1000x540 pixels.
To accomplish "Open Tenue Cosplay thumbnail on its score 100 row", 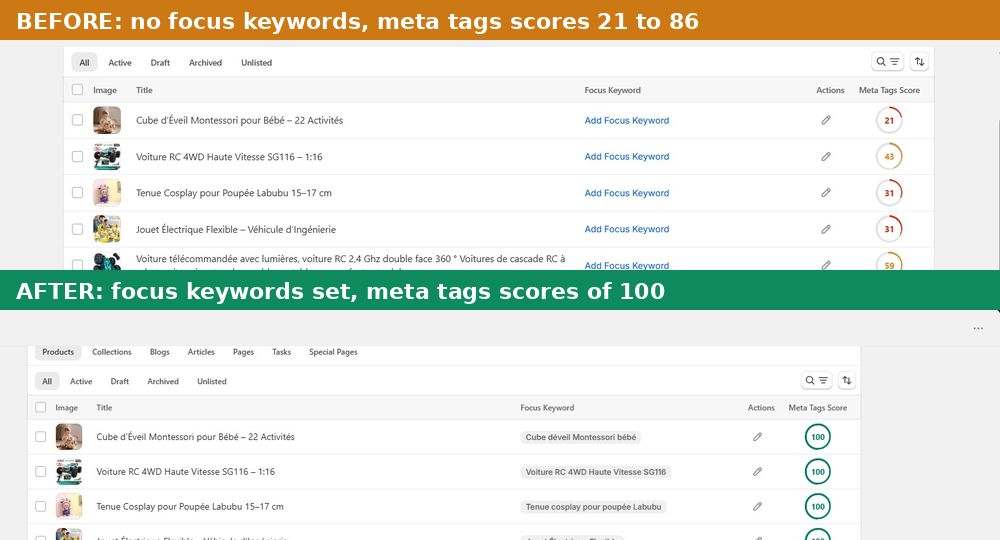I will click(x=69, y=506).
